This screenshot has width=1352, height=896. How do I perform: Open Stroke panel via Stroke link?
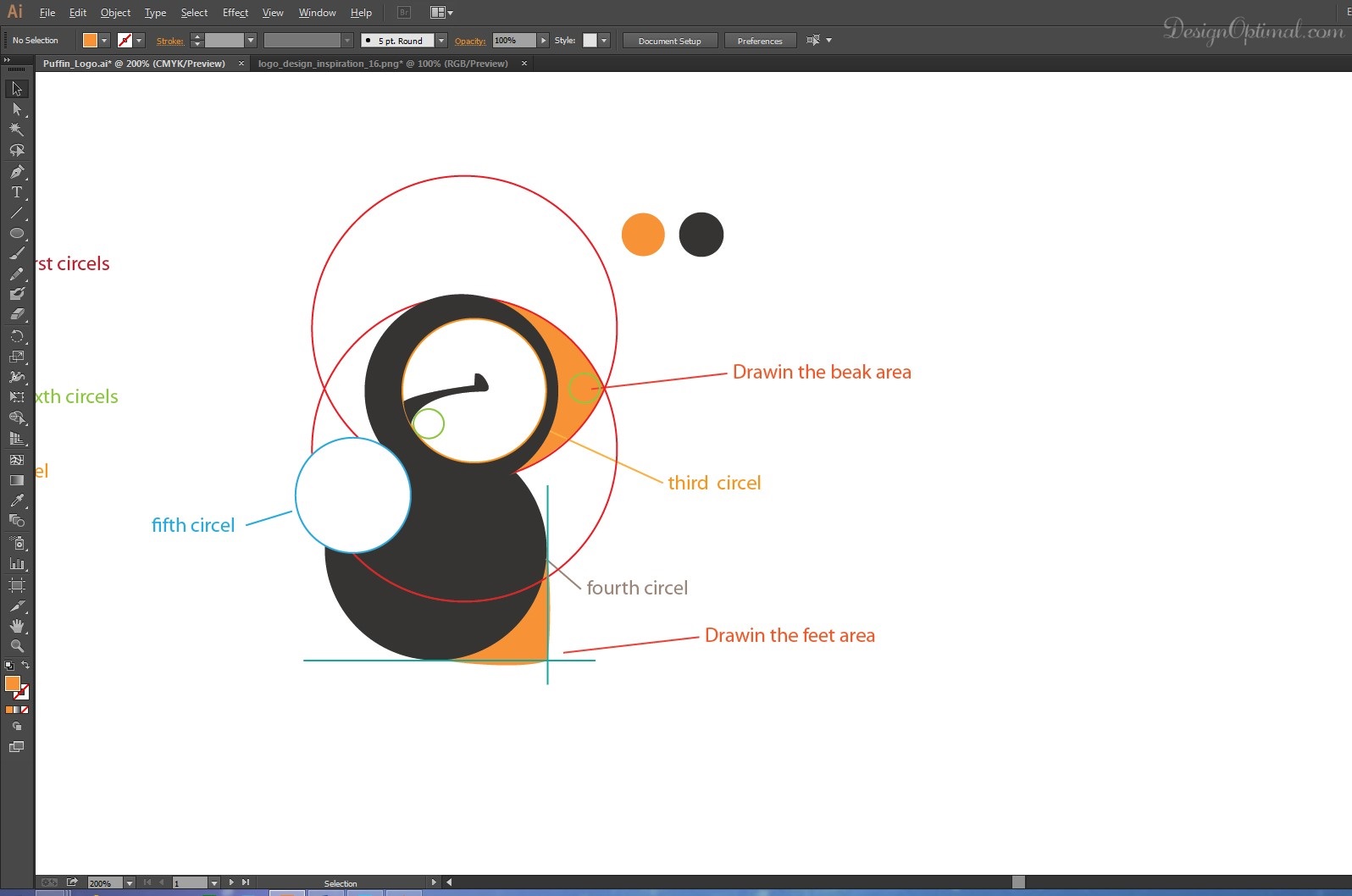[169, 41]
